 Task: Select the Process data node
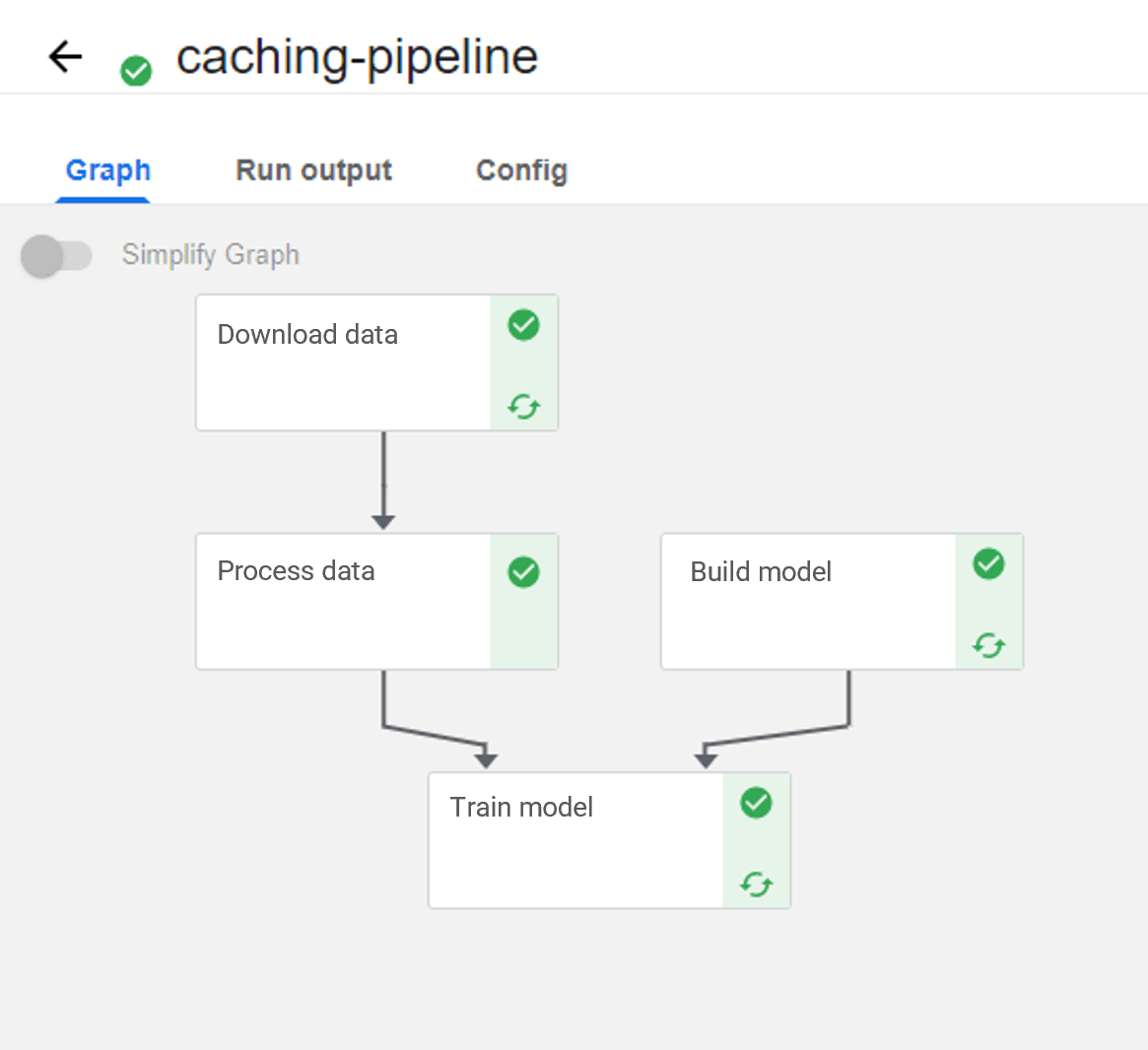point(377,602)
